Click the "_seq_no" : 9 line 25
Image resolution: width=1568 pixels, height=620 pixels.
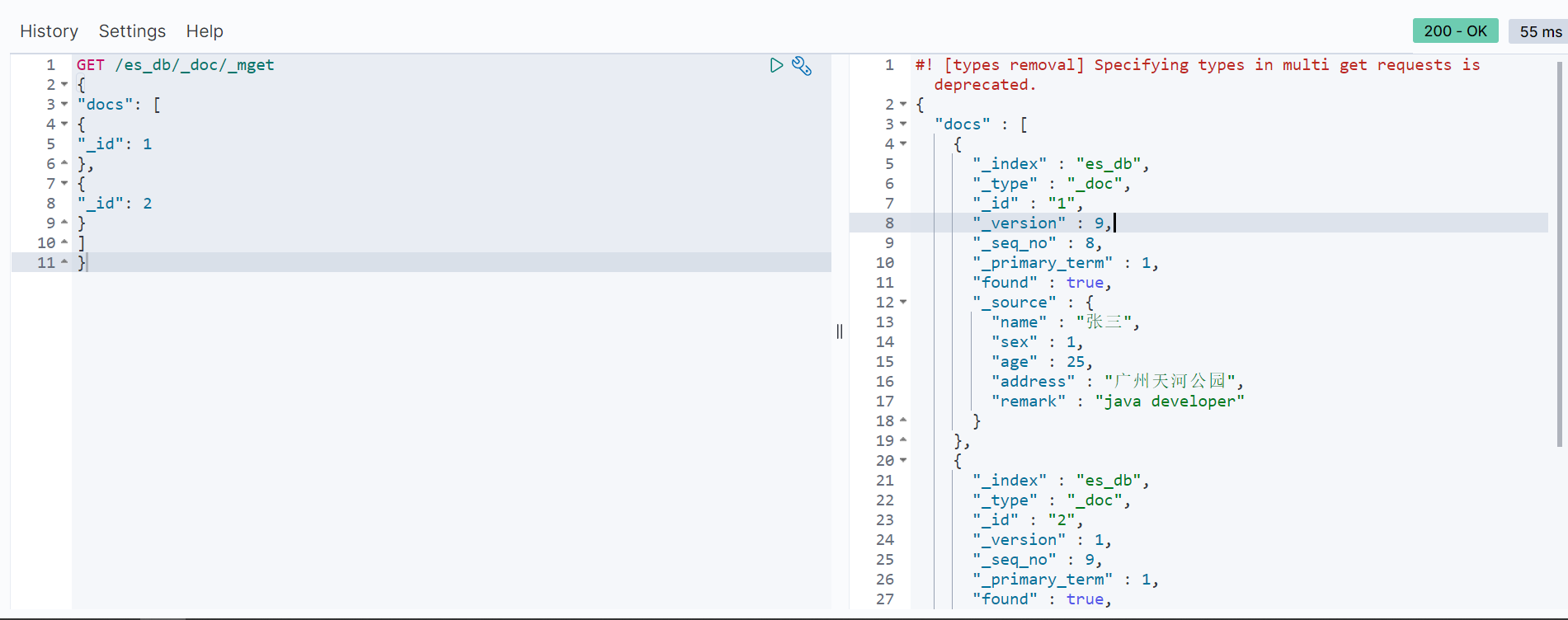[x=1038, y=560]
